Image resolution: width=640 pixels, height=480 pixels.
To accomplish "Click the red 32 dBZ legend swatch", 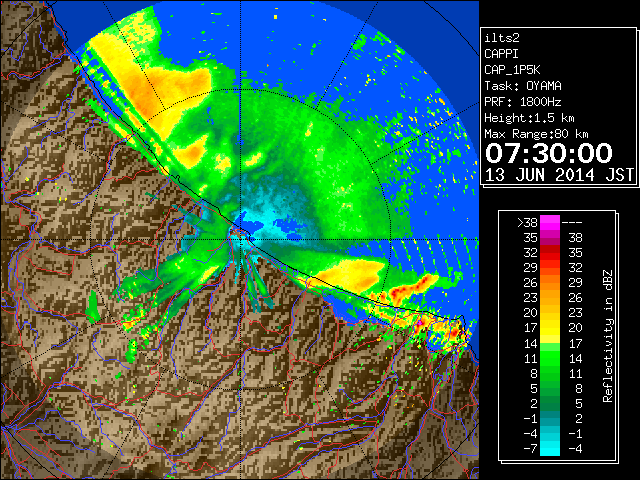I will [550, 253].
